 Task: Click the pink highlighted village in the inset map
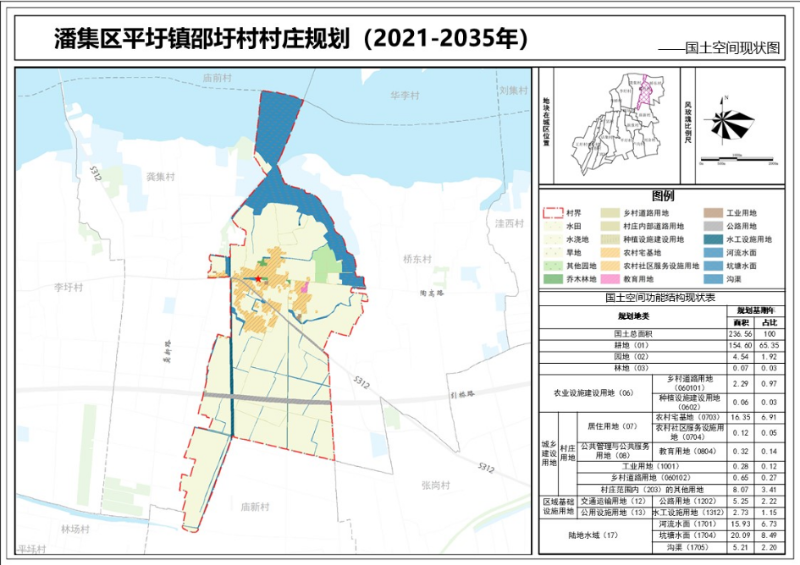click(x=644, y=92)
